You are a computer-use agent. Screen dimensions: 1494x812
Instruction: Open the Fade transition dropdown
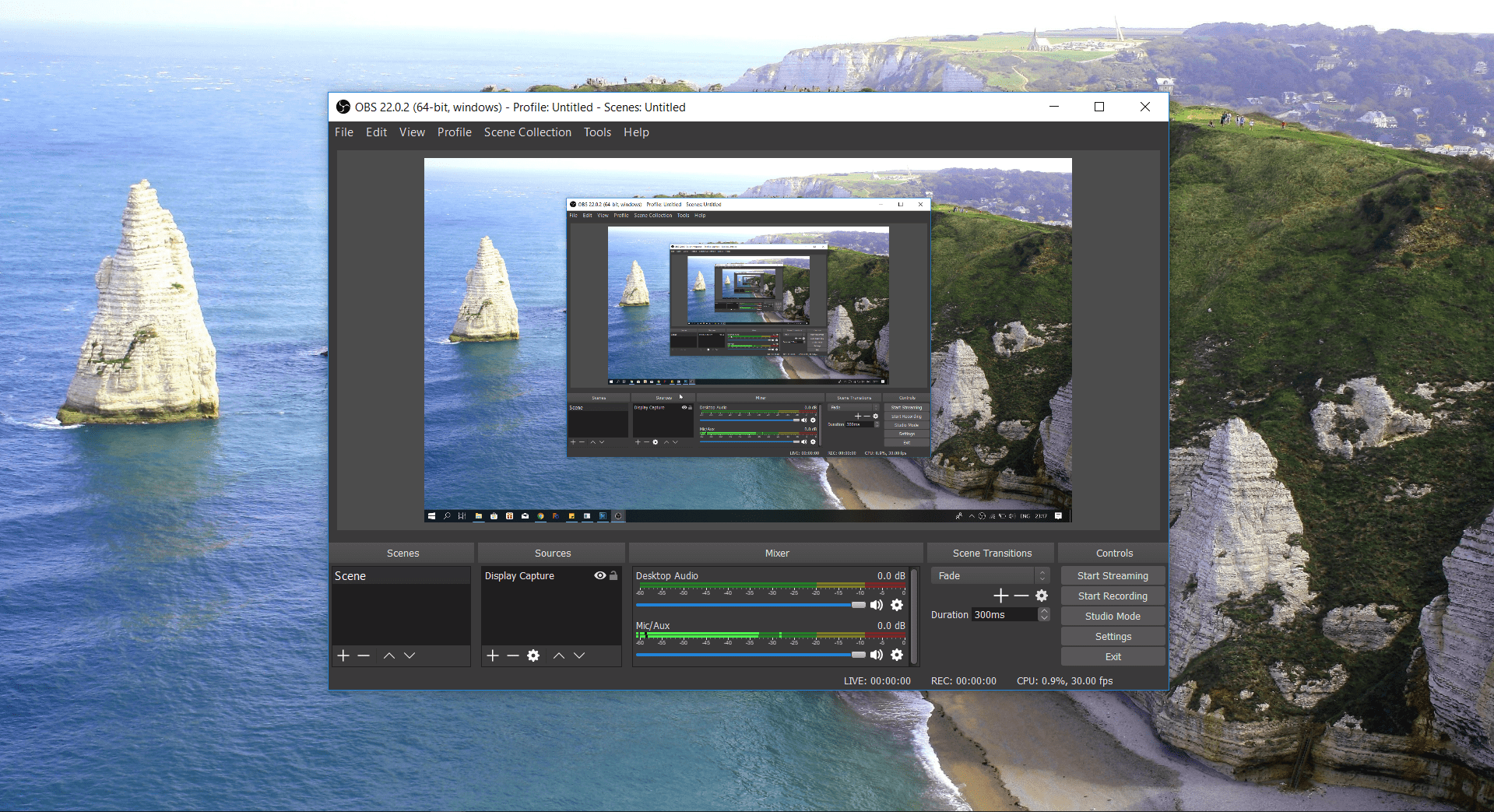(x=991, y=575)
